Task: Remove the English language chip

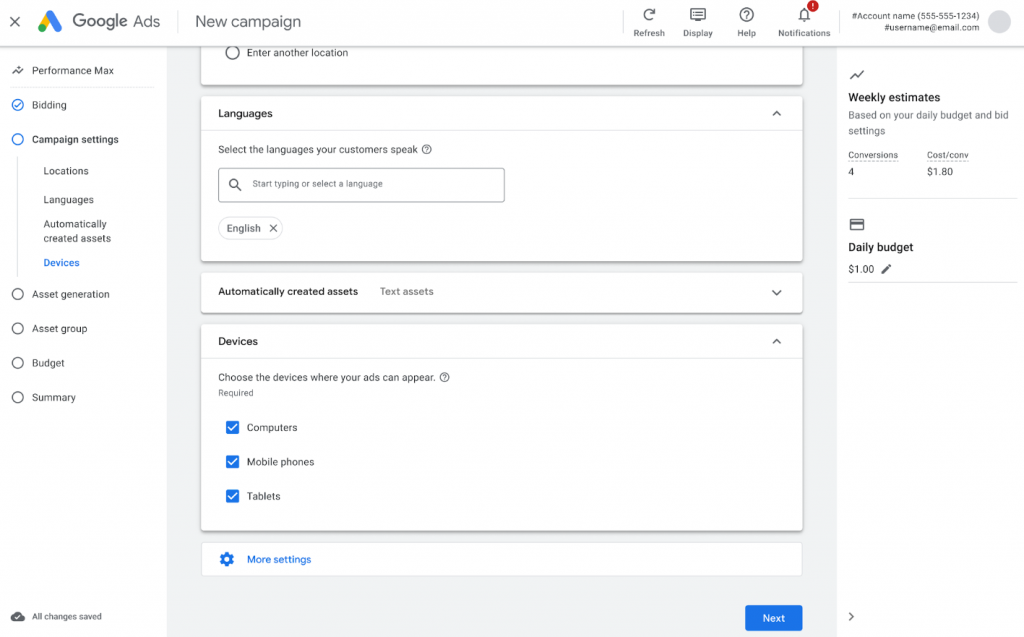Action: (x=273, y=228)
